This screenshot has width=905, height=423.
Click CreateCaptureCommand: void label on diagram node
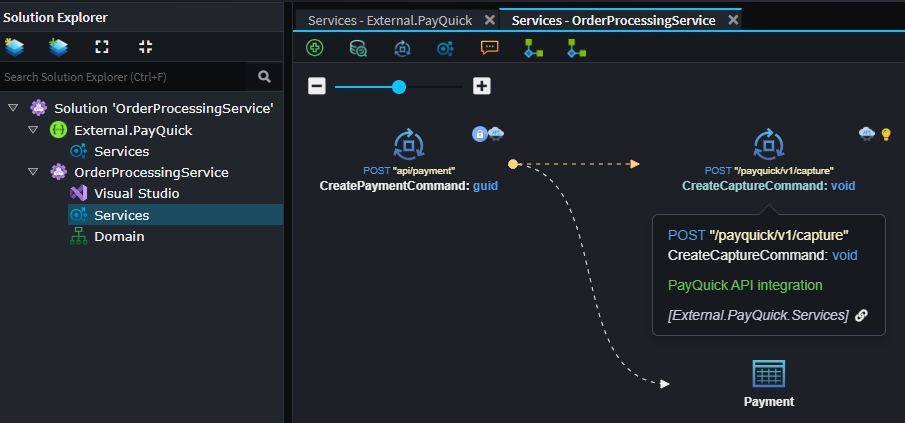[x=769, y=186]
